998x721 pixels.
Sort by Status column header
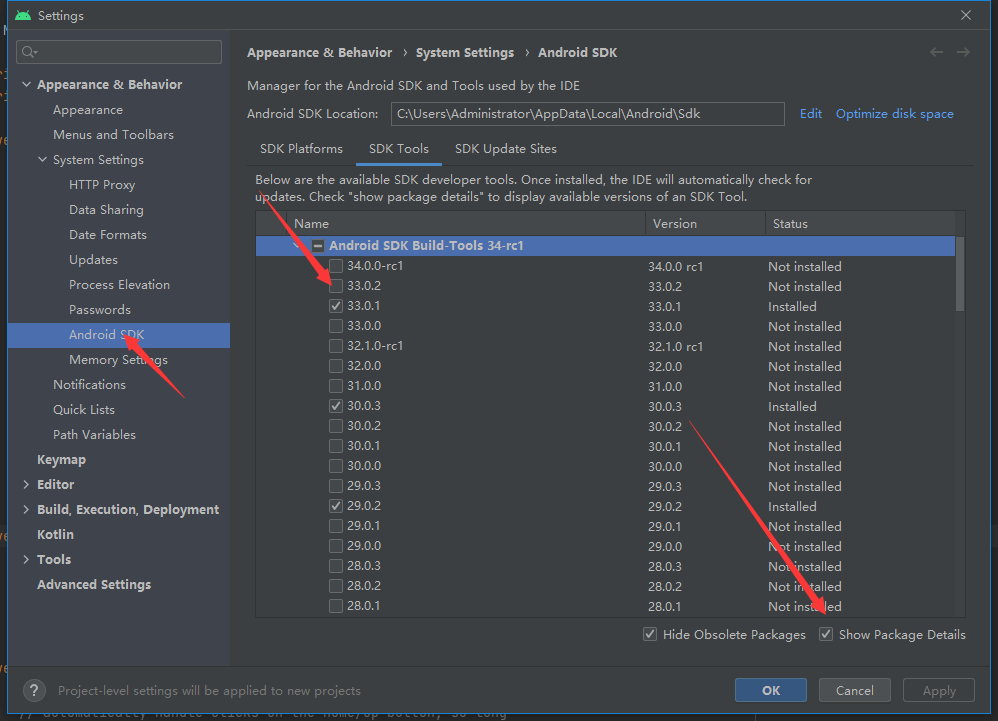pyautogui.click(x=860, y=224)
